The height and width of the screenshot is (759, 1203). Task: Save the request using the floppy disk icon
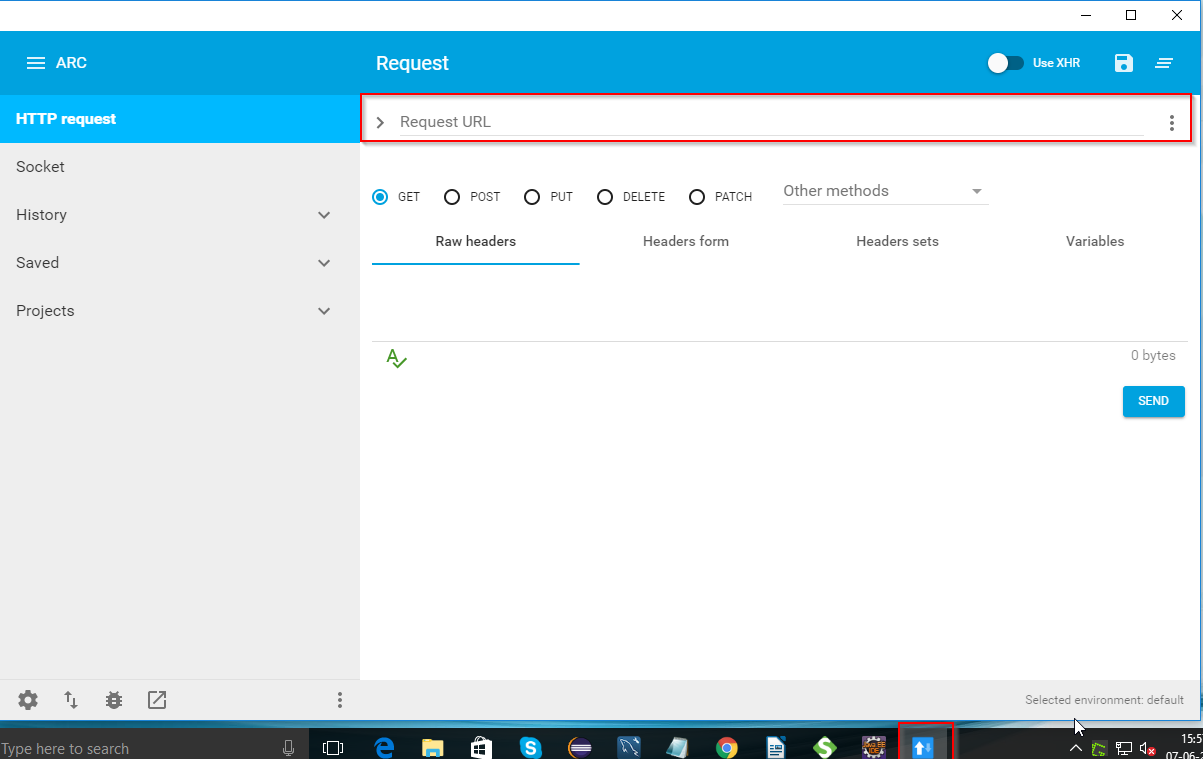pos(1123,62)
